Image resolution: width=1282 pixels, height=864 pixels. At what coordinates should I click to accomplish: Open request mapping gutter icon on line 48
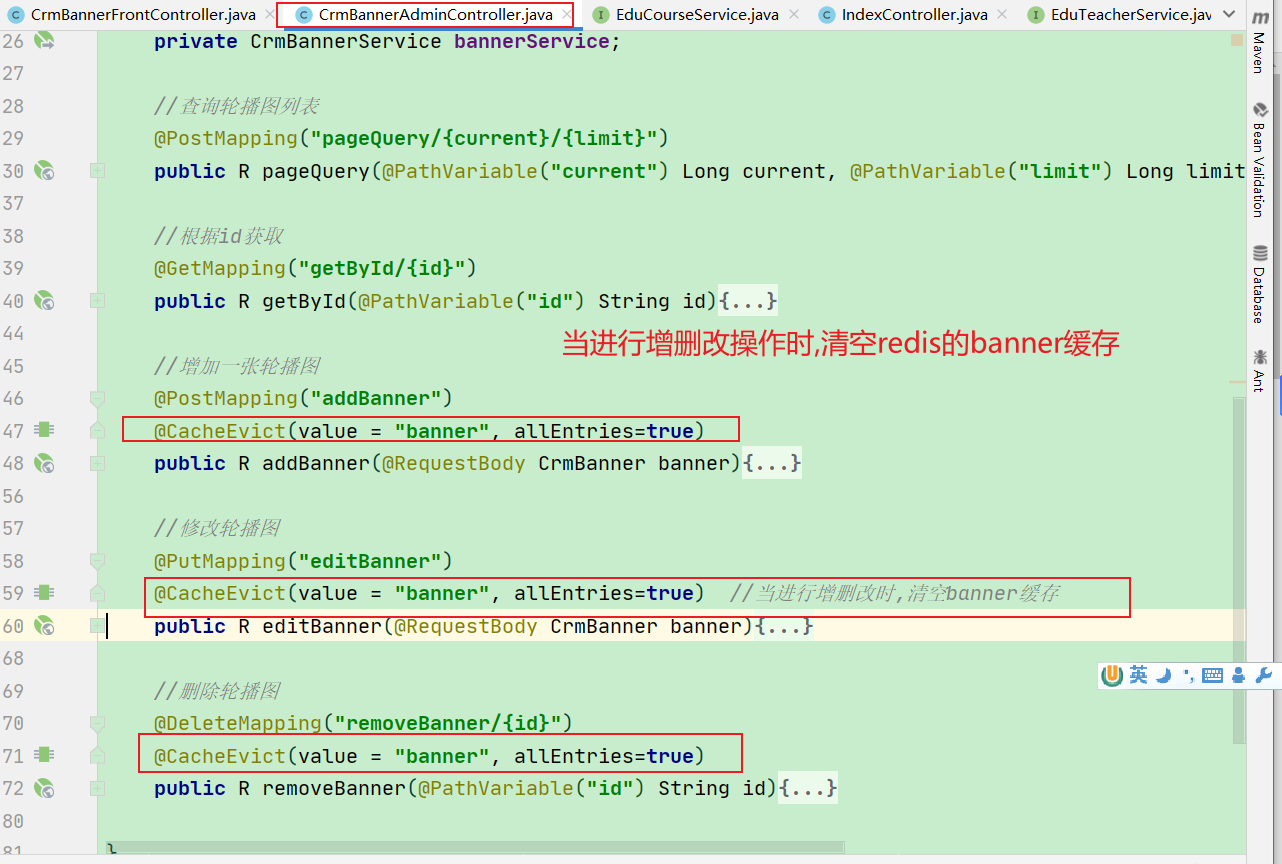pyautogui.click(x=44, y=463)
